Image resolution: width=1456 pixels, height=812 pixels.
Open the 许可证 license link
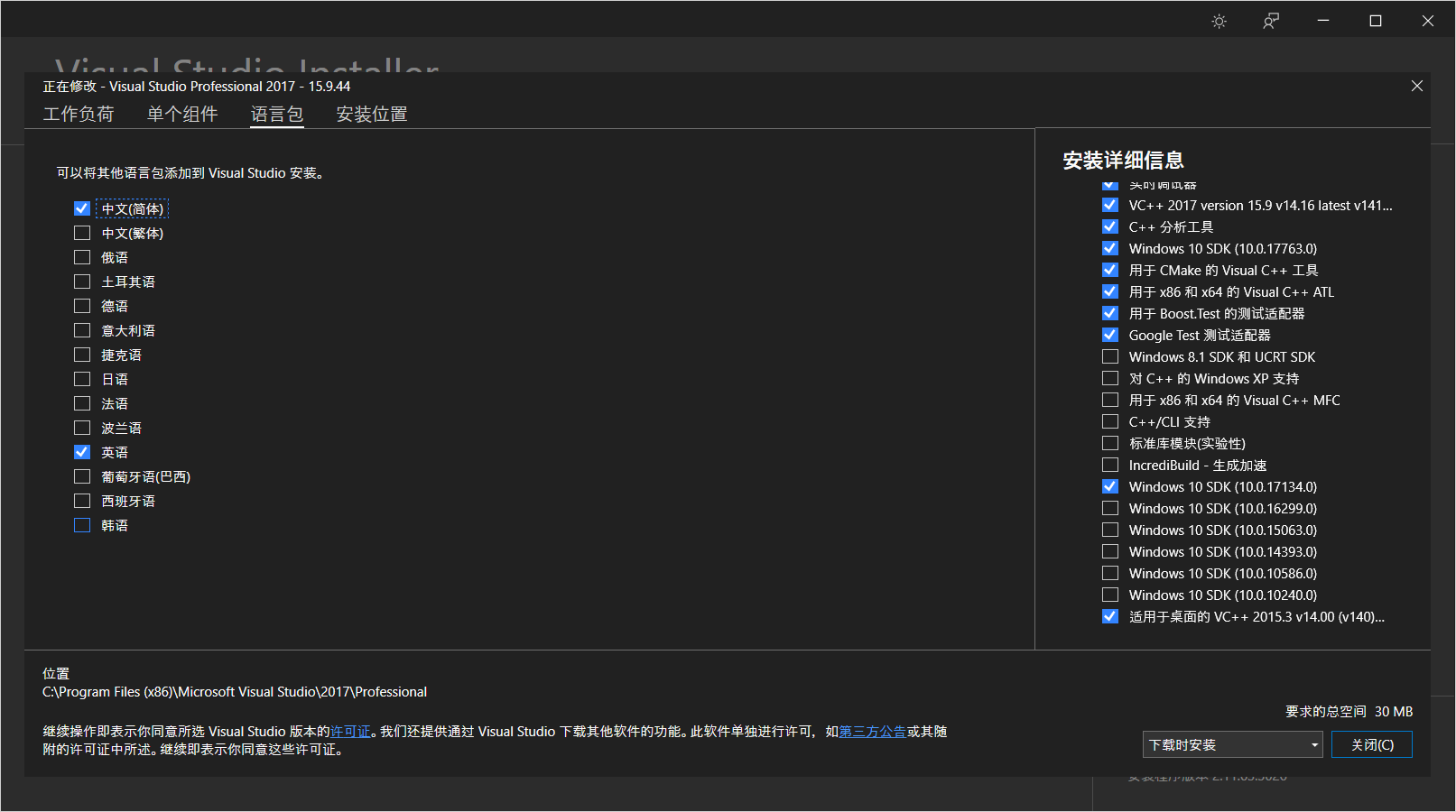point(350,732)
